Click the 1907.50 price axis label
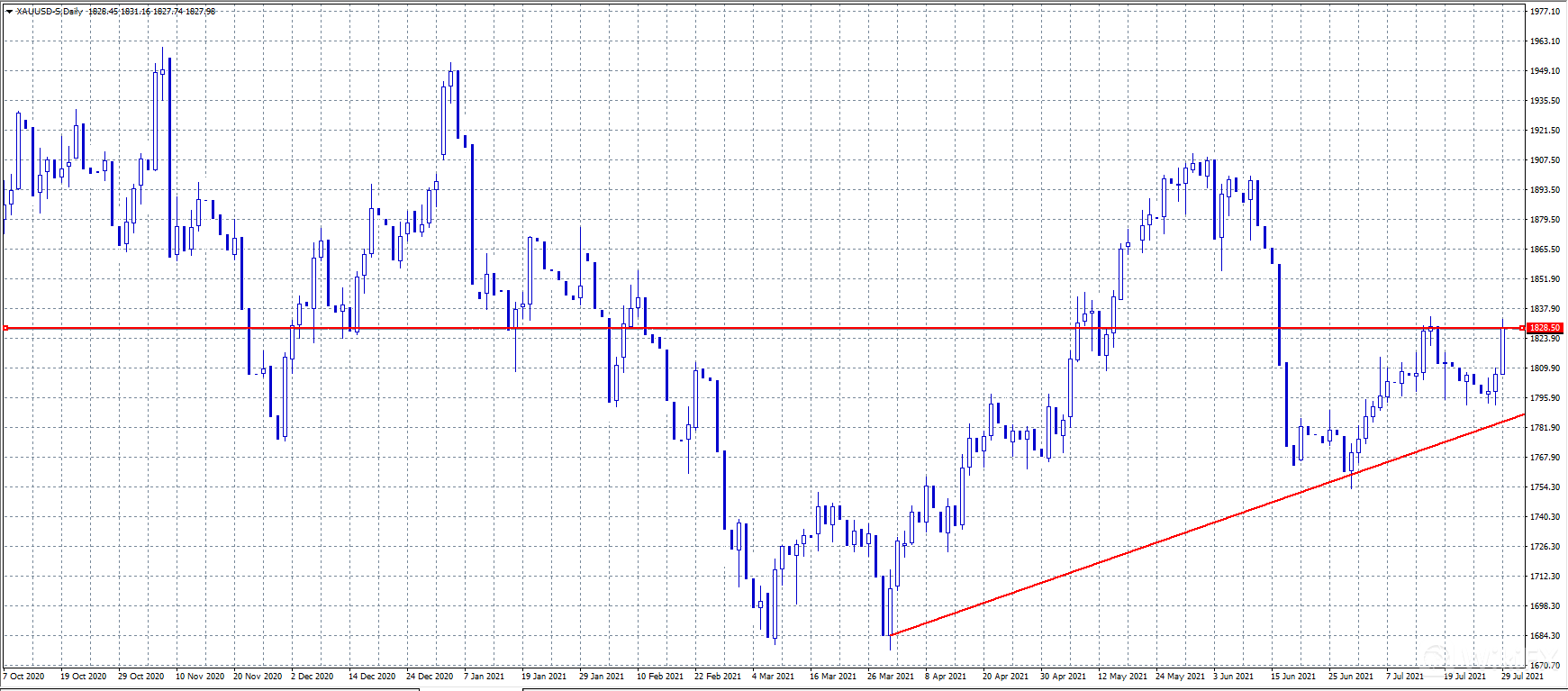Screen dimensions: 1568x691 click(x=1545, y=160)
